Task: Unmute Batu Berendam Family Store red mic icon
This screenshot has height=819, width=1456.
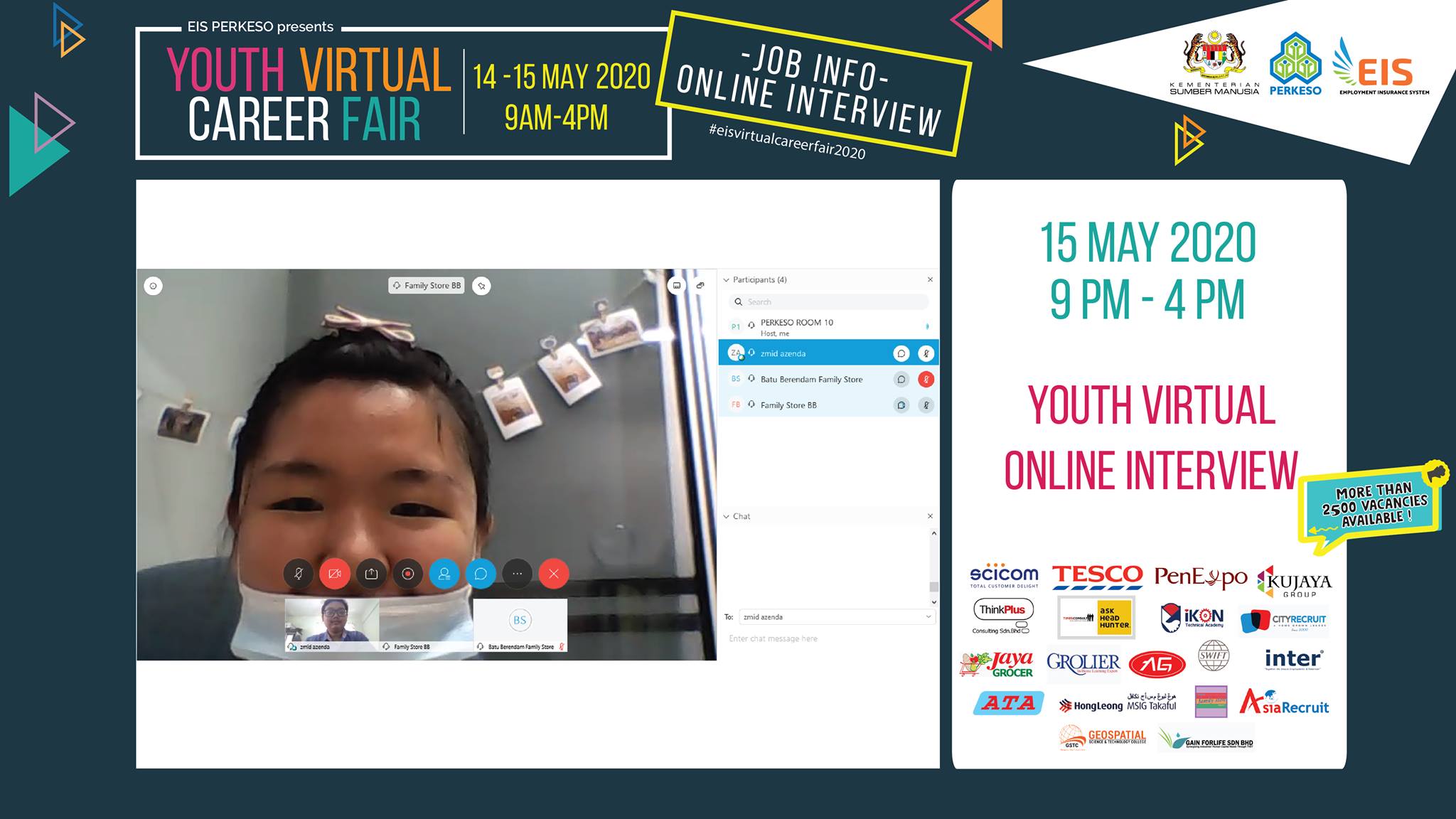Action: click(926, 380)
